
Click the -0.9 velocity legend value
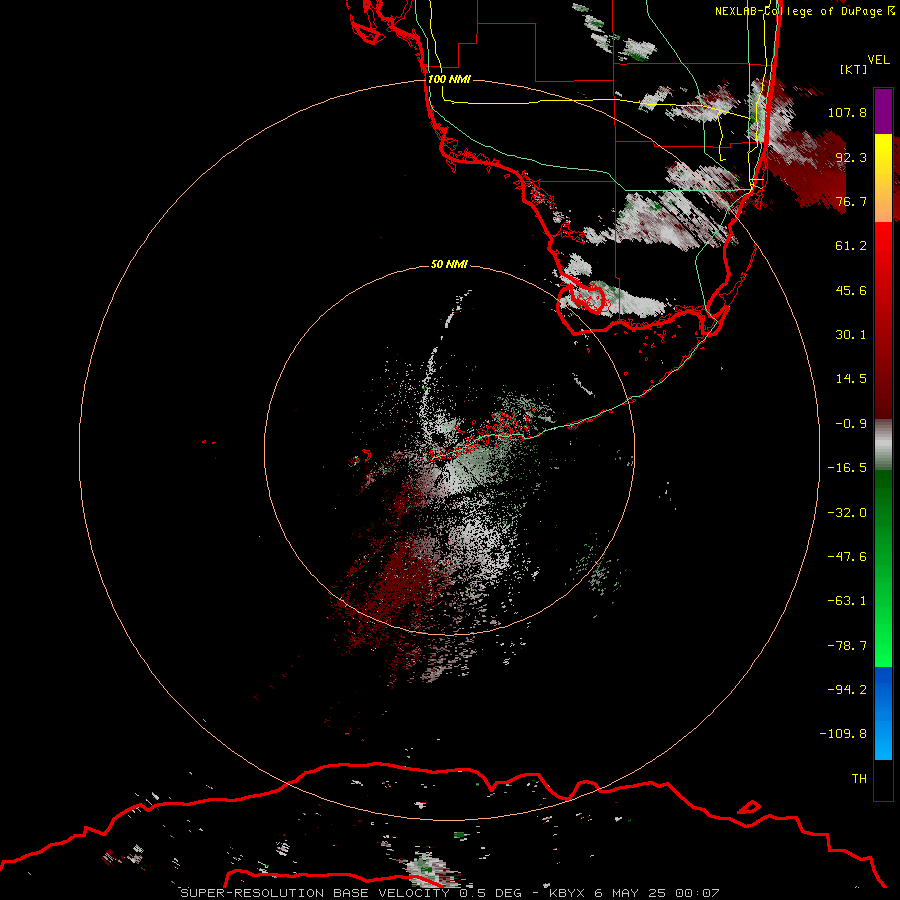pos(851,424)
